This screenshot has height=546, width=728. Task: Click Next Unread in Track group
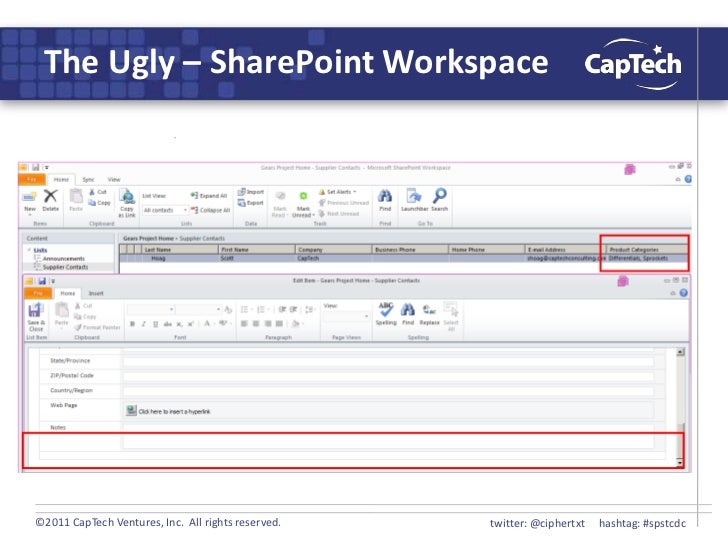339,214
